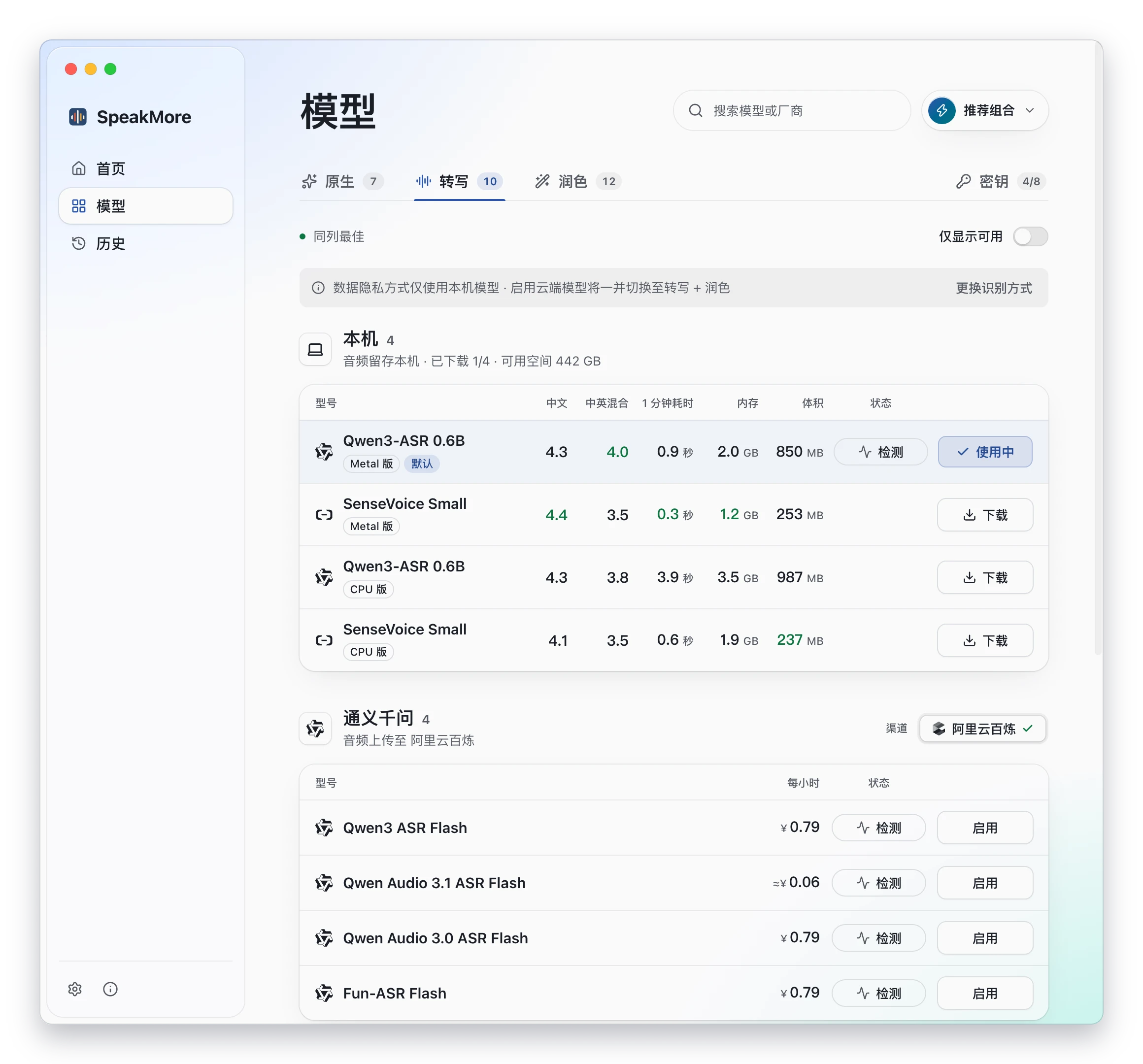Click the magnifier icon in the search box
This screenshot has width=1143, height=1064.
[x=696, y=110]
